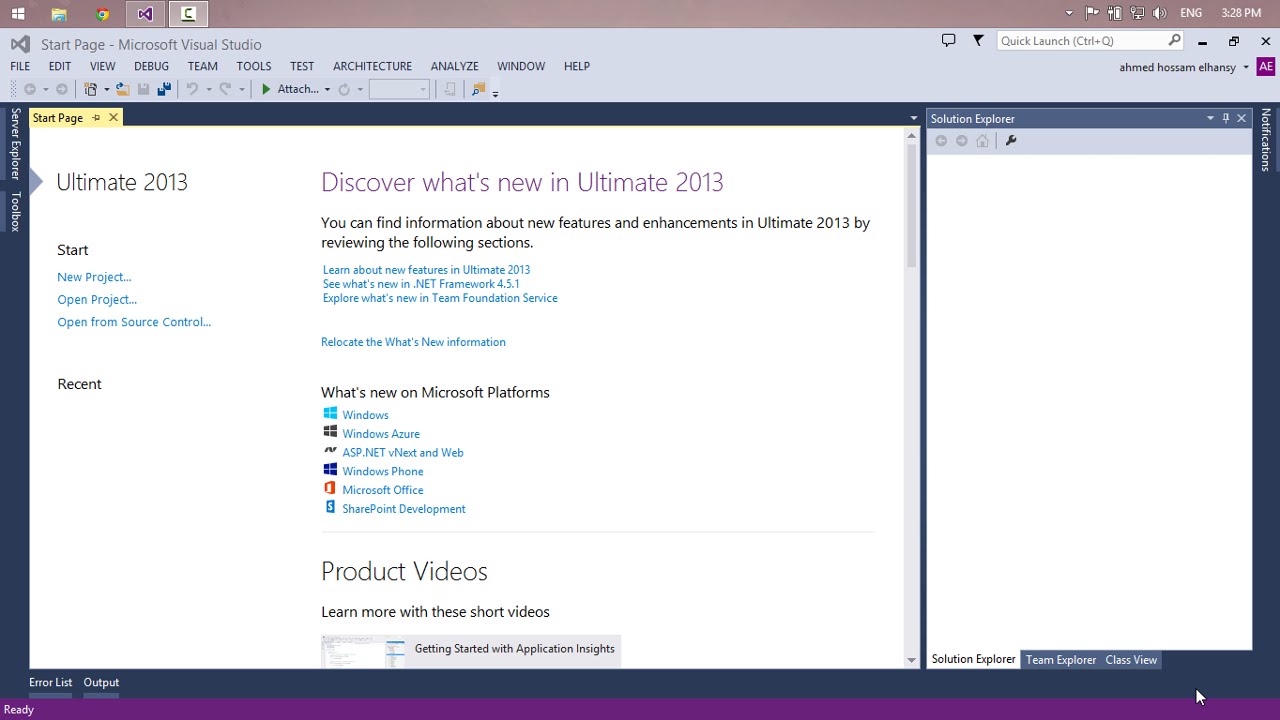1280x720 pixels.
Task: Open the Server Explorer side tab
Action: (x=15, y=145)
